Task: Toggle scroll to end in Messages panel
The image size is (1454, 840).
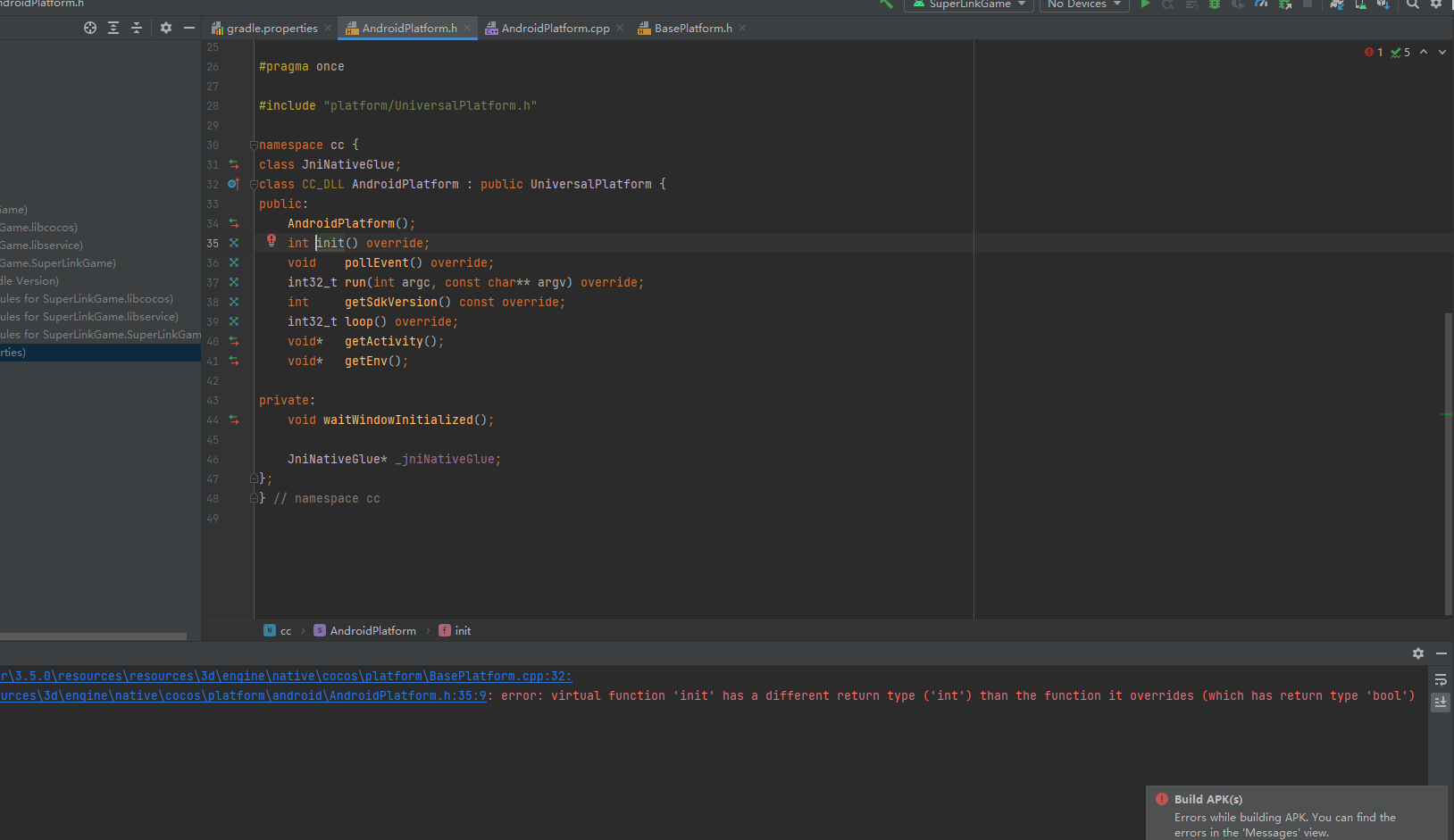Action: (x=1441, y=703)
